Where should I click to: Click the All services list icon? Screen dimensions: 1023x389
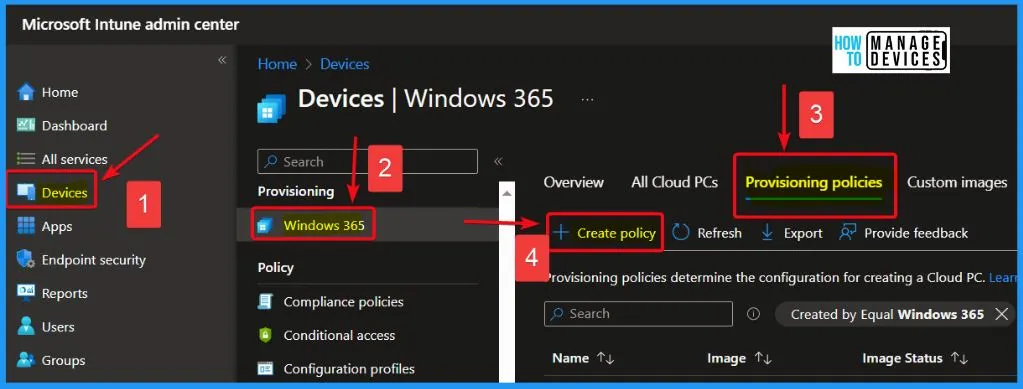click(25, 159)
